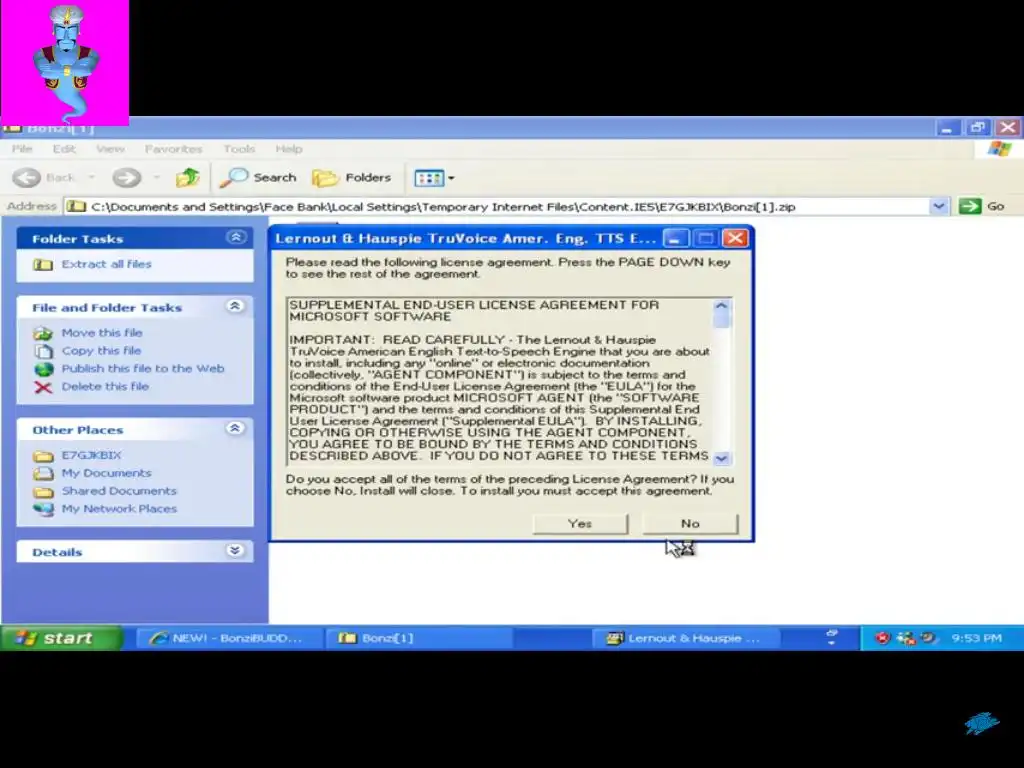Open the Edit menu
This screenshot has height=768, width=1024.
coord(64,149)
